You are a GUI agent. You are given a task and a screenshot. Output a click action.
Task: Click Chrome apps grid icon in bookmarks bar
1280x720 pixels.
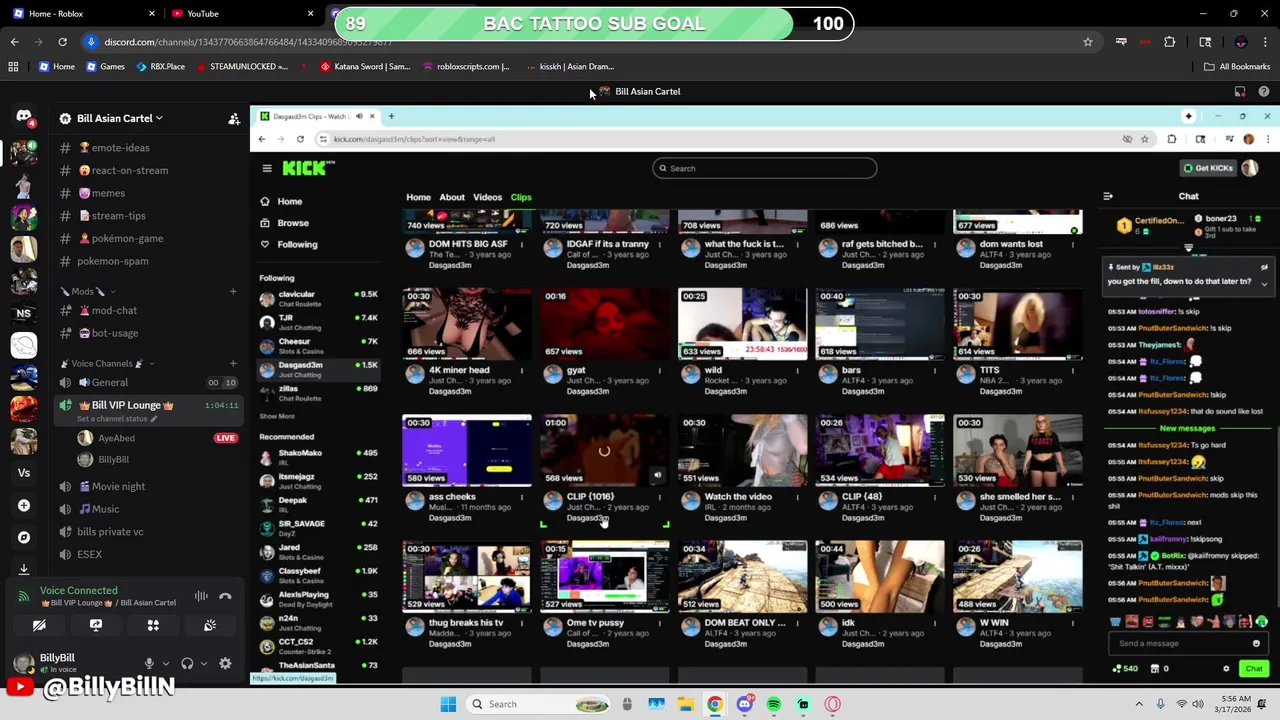(14, 66)
